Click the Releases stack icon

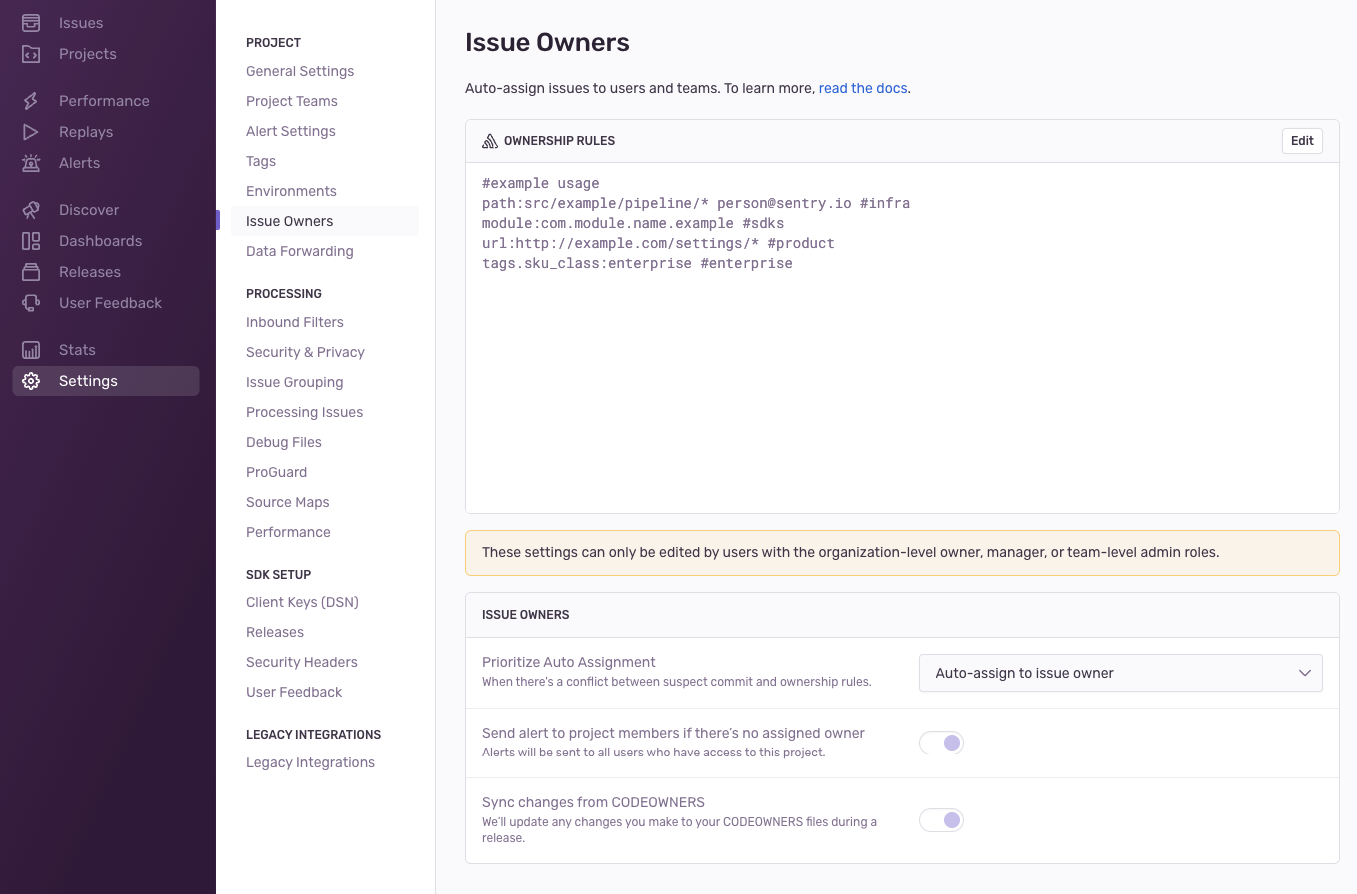tap(31, 272)
